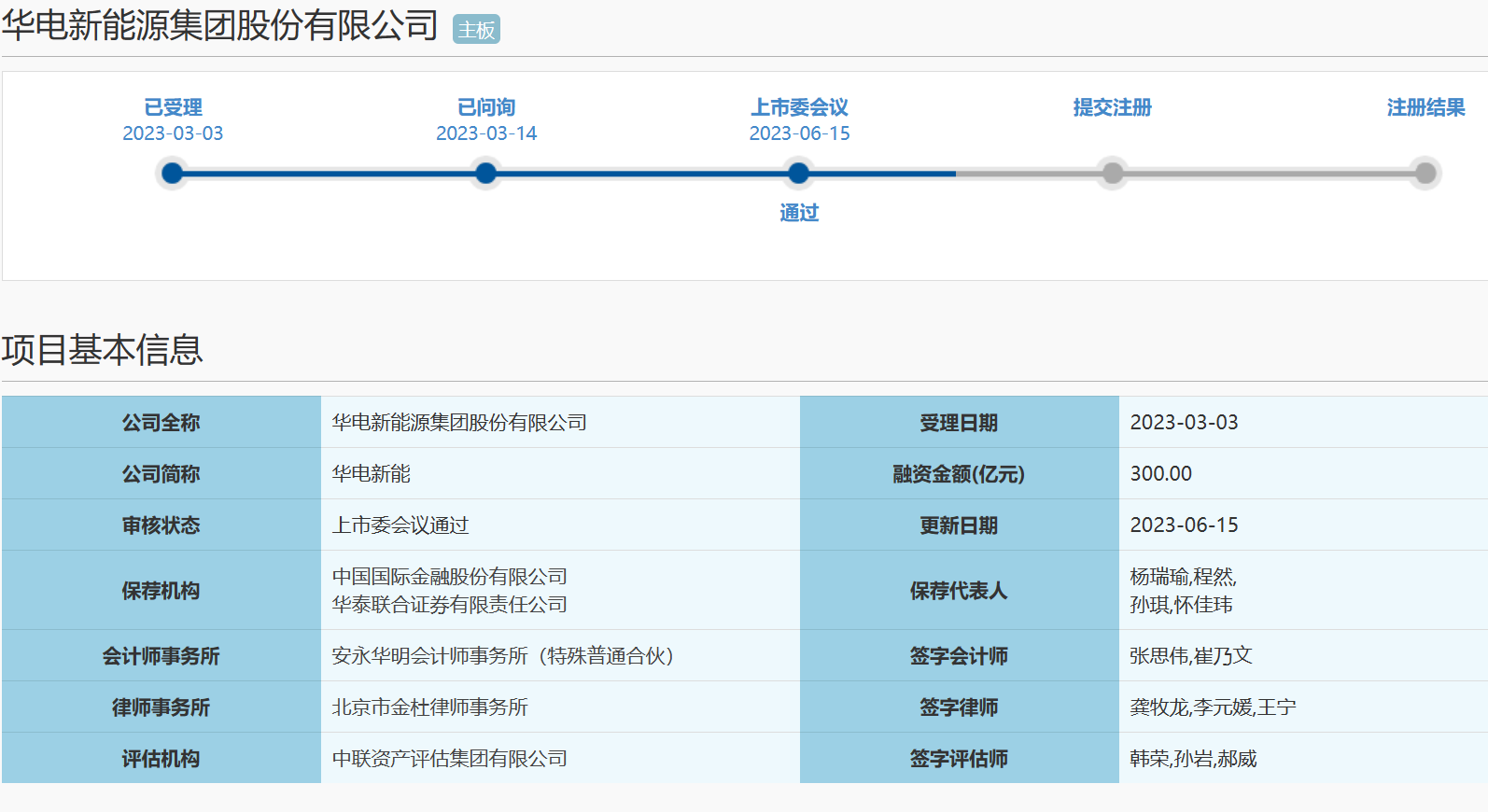This screenshot has width=1488, height=812.
Task: Select the 上市委会议 stage label
Action: [x=799, y=107]
